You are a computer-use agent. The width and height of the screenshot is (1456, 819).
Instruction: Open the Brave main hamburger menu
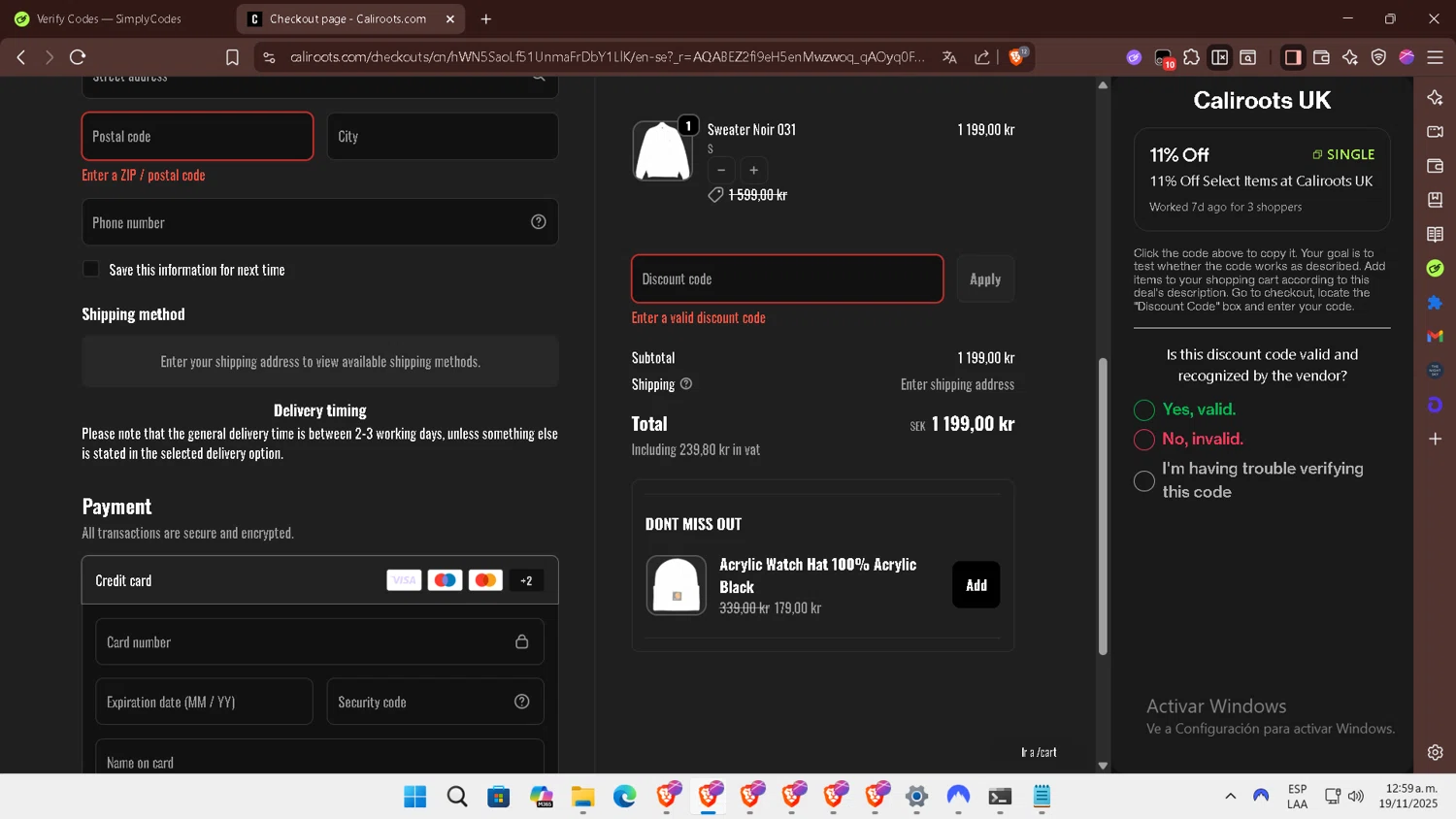1435,57
